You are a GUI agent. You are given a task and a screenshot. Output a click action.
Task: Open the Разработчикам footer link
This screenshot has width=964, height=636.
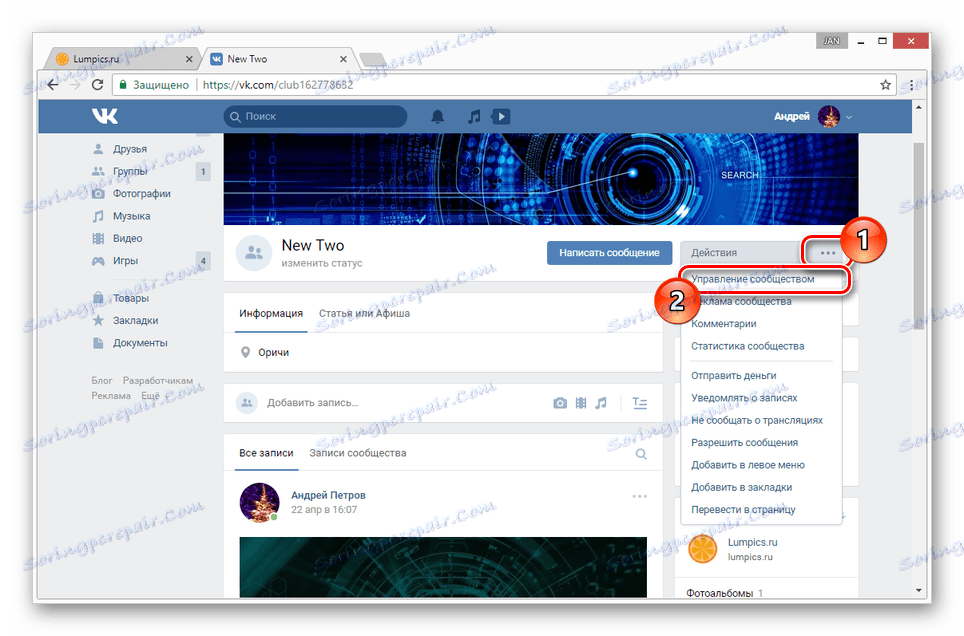[158, 381]
